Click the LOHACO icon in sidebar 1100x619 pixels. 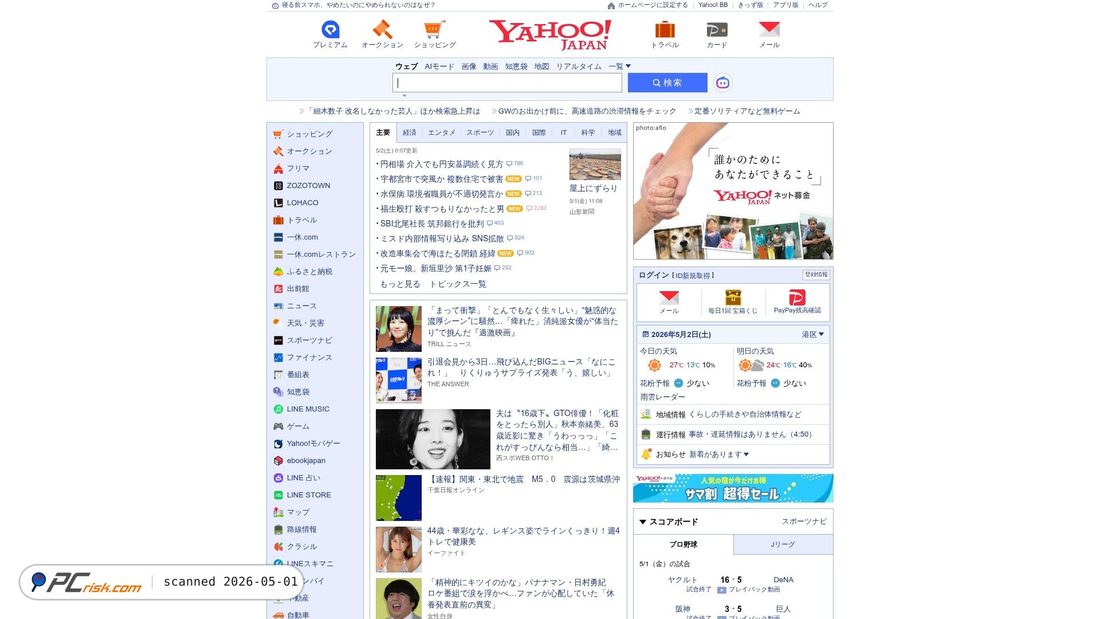coord(279,203)
